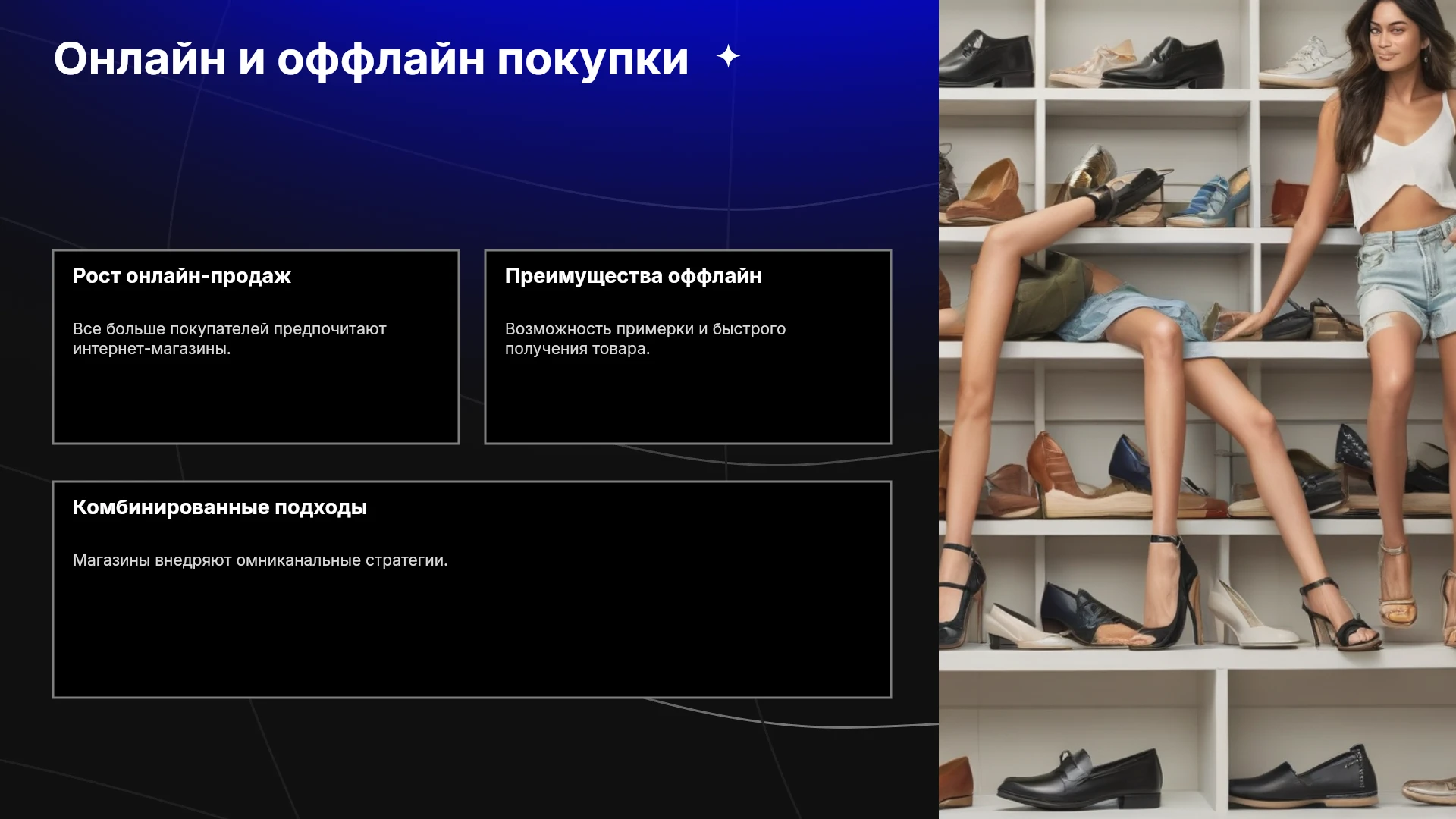Click the woman's white crop top
Screen dimensions: 1456x819
coord(1400,162)
